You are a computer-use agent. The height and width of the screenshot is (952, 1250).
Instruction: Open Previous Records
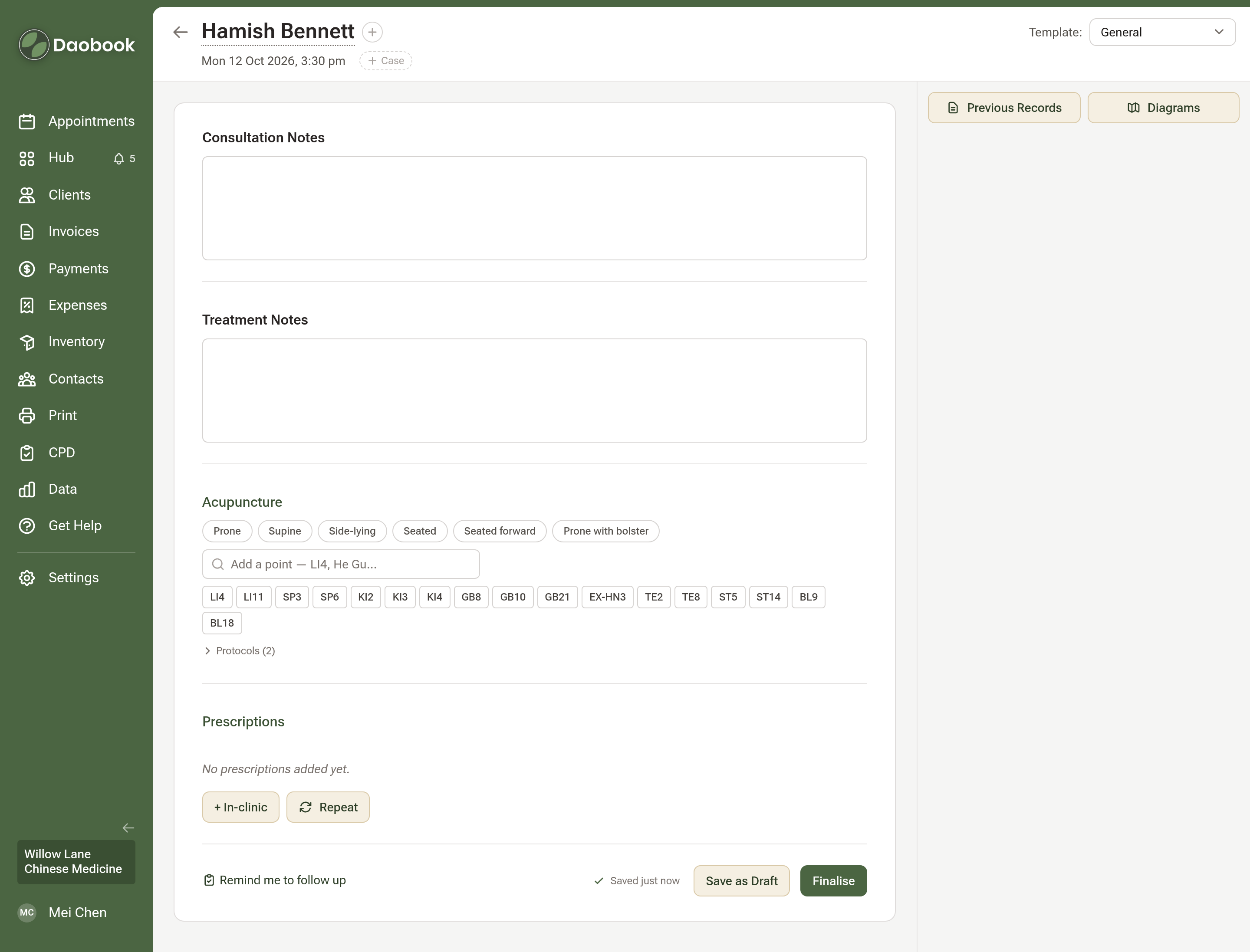point(1003,108)
